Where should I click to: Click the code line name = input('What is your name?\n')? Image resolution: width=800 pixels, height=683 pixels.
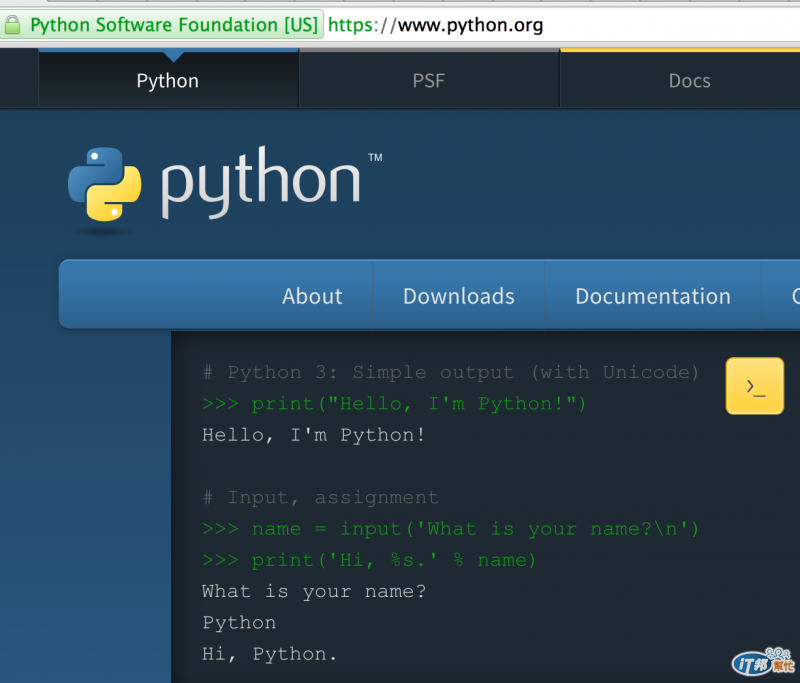pyautogui.click(x=451, y=529)
